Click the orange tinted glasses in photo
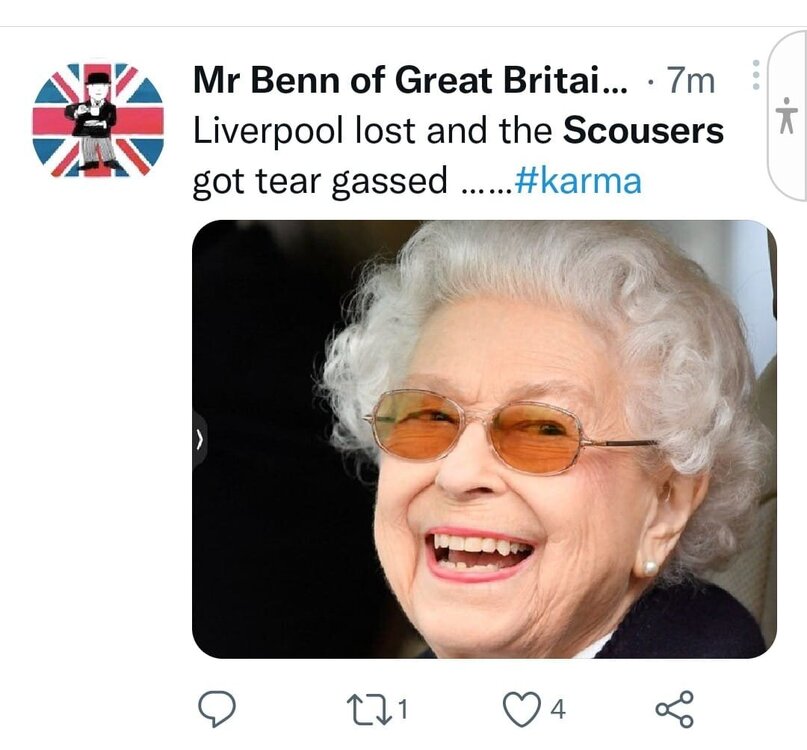The width and height of the screenshot is (807, 750). (x=510, y=430)
